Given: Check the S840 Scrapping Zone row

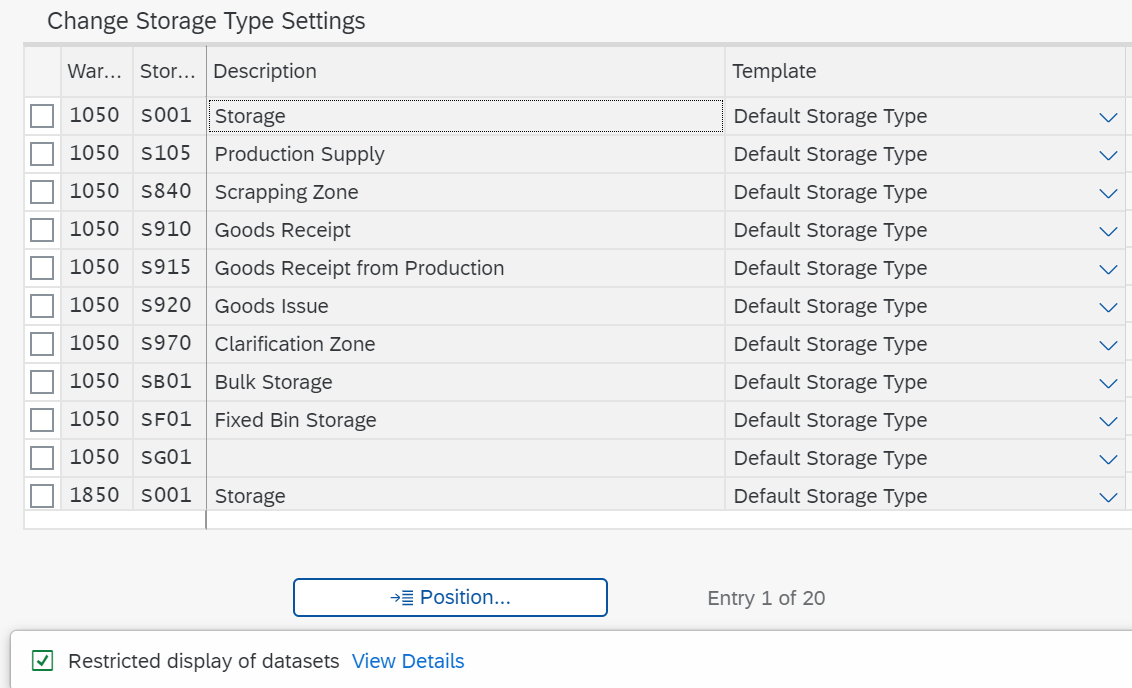Looking at the screenshot, I should click(x=42, y=192).
